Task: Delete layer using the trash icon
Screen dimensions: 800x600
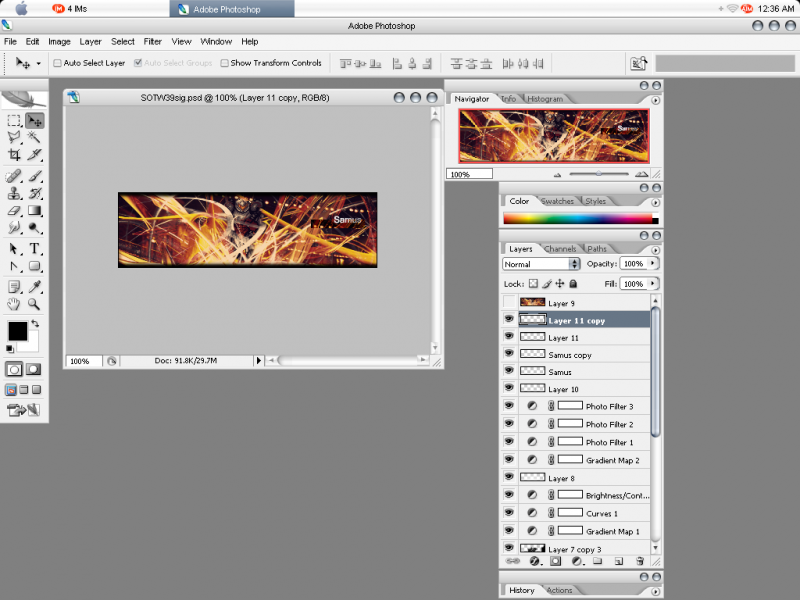Action: (x=640, y=561)
